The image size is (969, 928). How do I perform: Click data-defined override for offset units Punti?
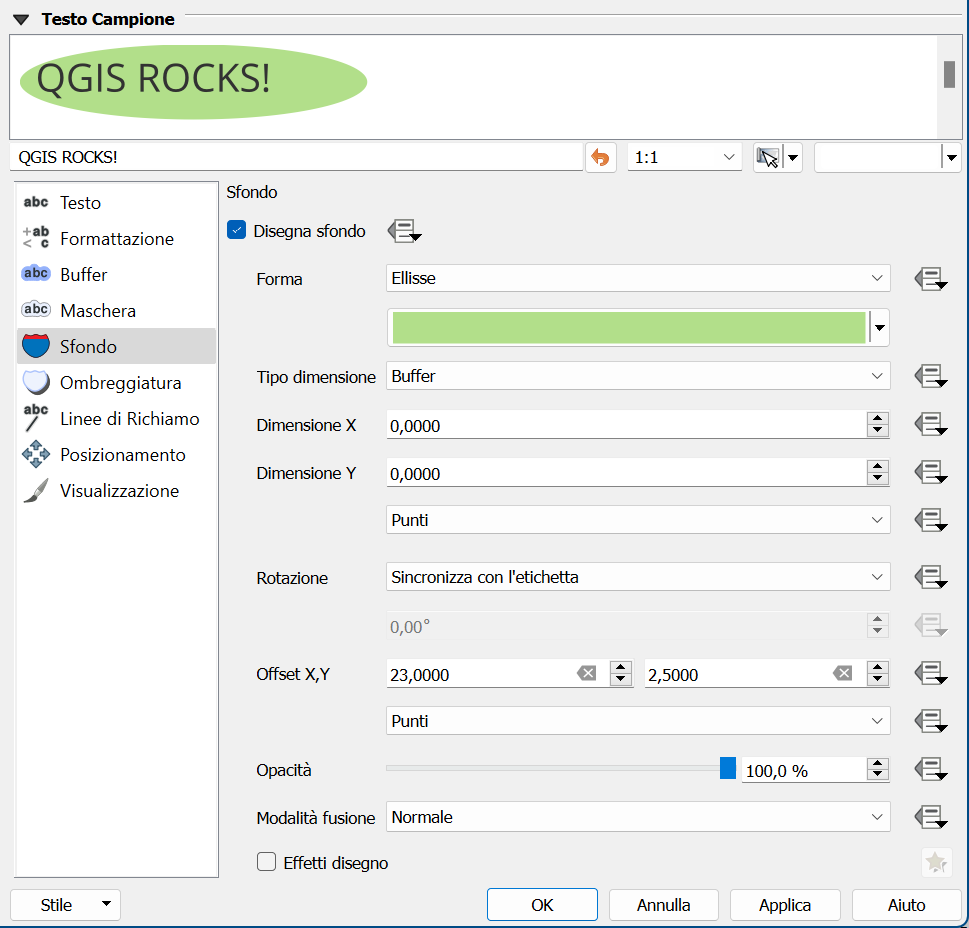931,720
